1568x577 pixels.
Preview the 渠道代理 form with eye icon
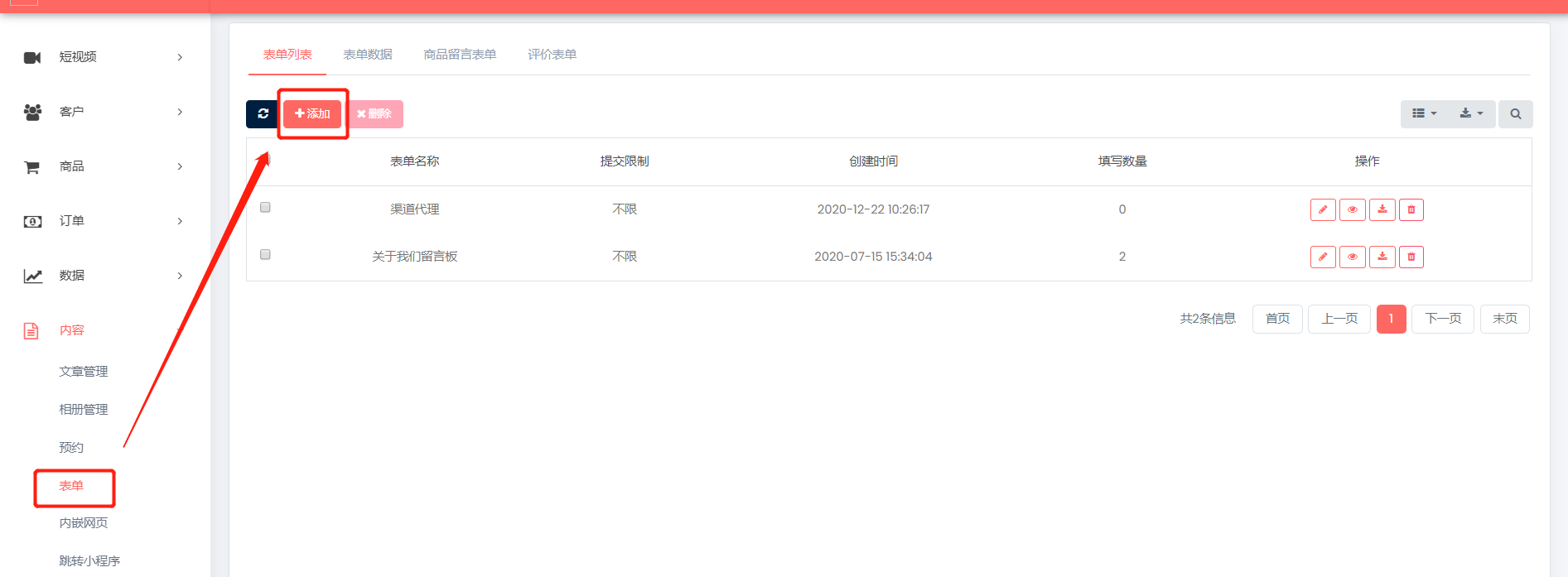1353,209
